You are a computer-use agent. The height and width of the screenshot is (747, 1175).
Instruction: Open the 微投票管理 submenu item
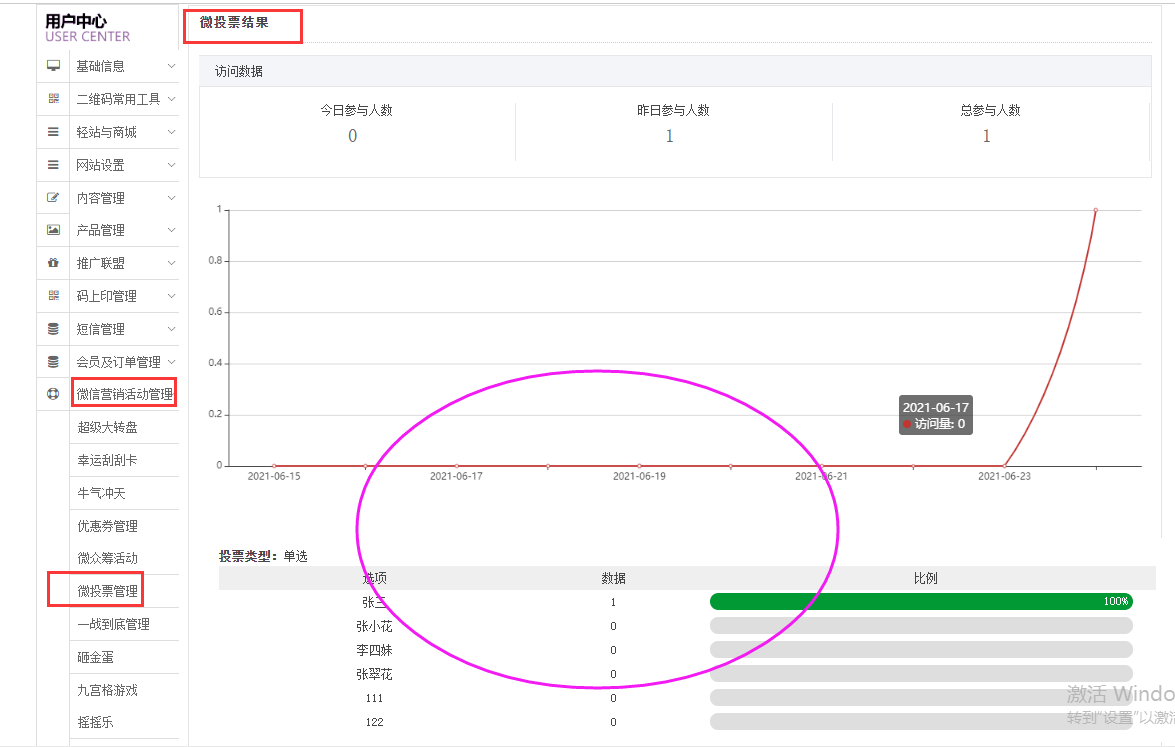pos(108,591)
